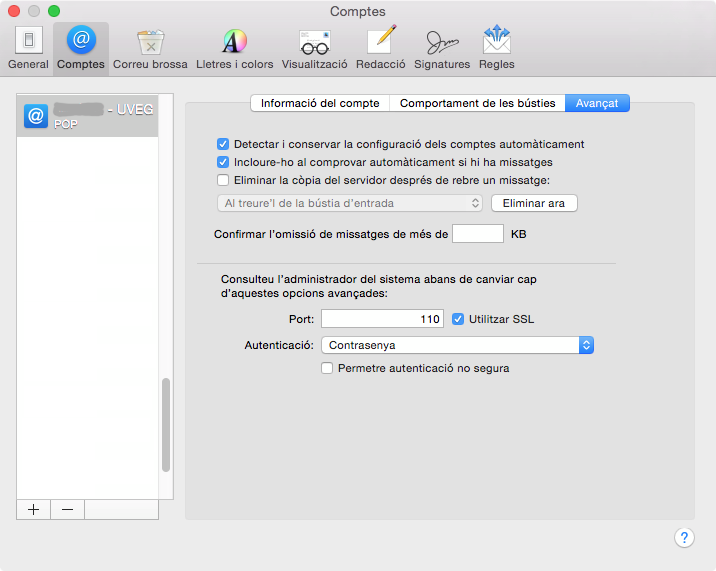
Task: Enable Eliminar la còpia del servidor
Action: tap(223, 180)
